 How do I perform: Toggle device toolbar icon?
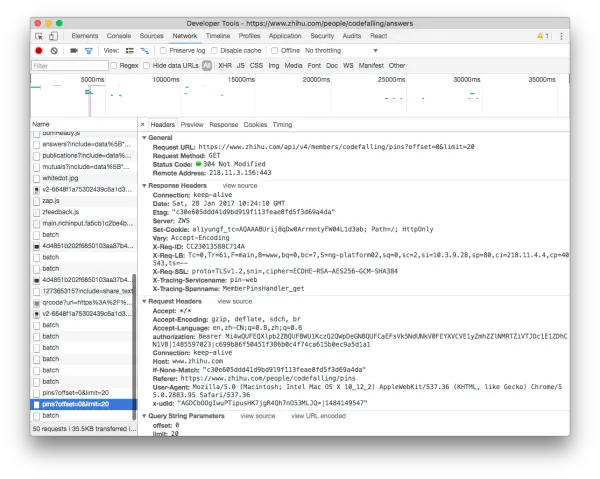click(x=53, y=36)
